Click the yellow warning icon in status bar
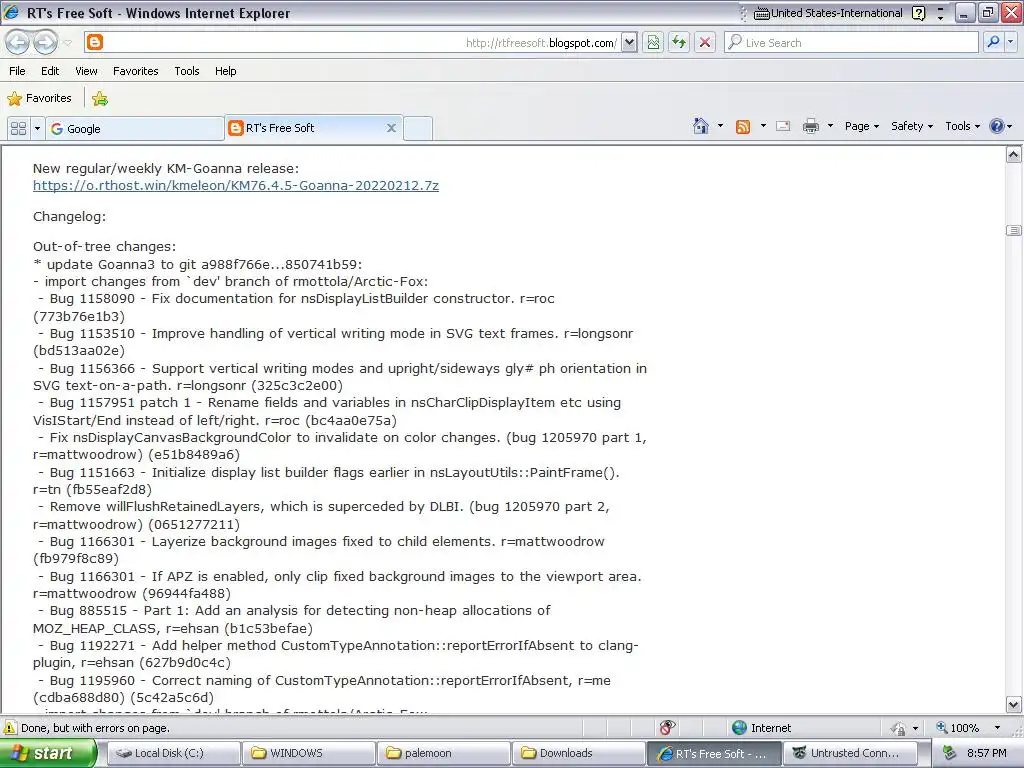The width and height of the screenshot is (1024, 768). pos(10,728)
